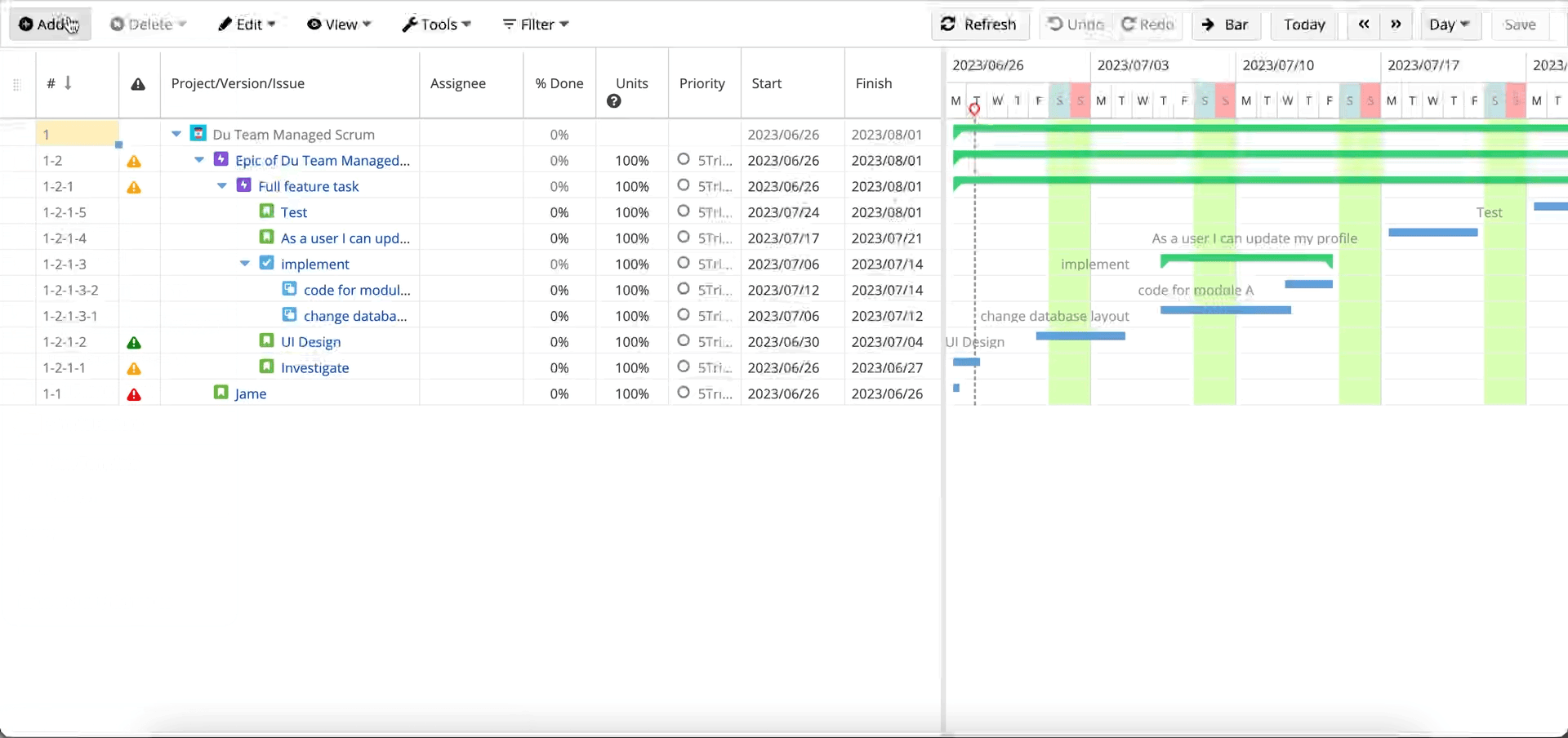The image size is (1568, 738).
Task: Open the Day timescale dropdown
Action: pyautogui.click(x=1450, y=24)
